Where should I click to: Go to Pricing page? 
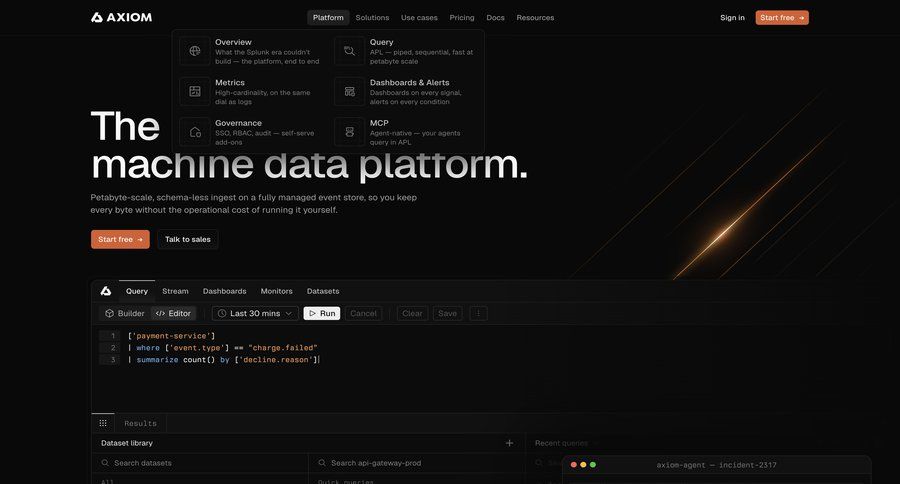click(x=462, y=18)
